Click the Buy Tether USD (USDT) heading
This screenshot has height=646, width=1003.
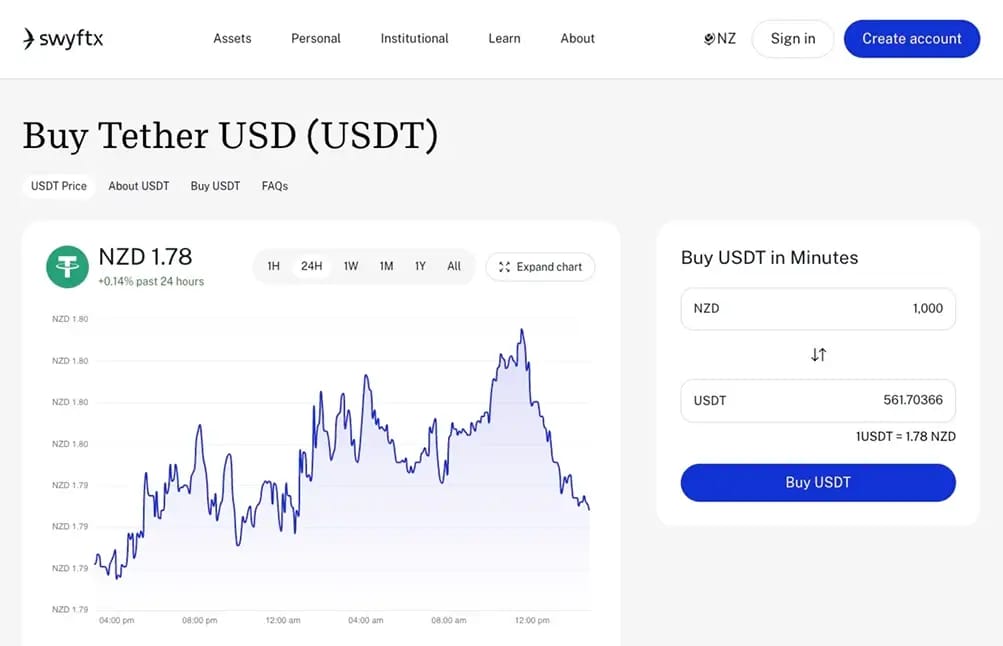(230, 136)
